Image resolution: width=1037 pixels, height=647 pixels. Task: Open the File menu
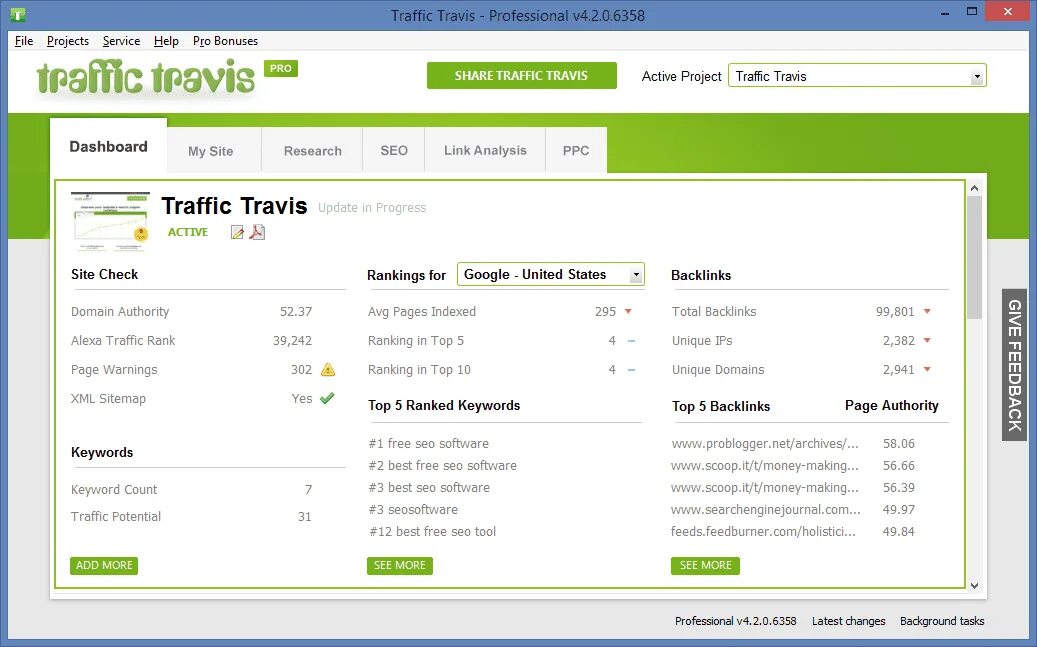[24, 41]
